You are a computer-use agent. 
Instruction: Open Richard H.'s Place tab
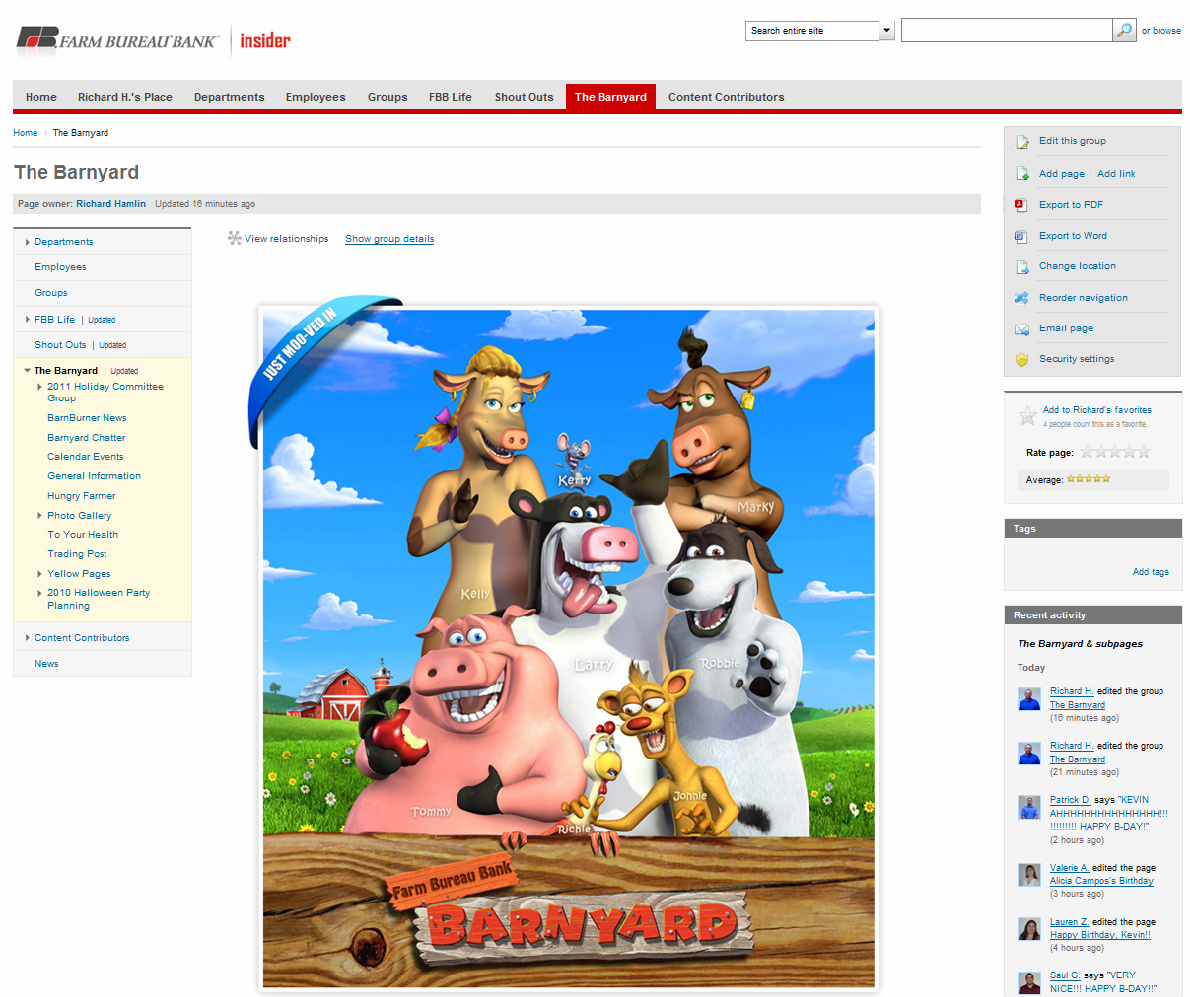125,97
